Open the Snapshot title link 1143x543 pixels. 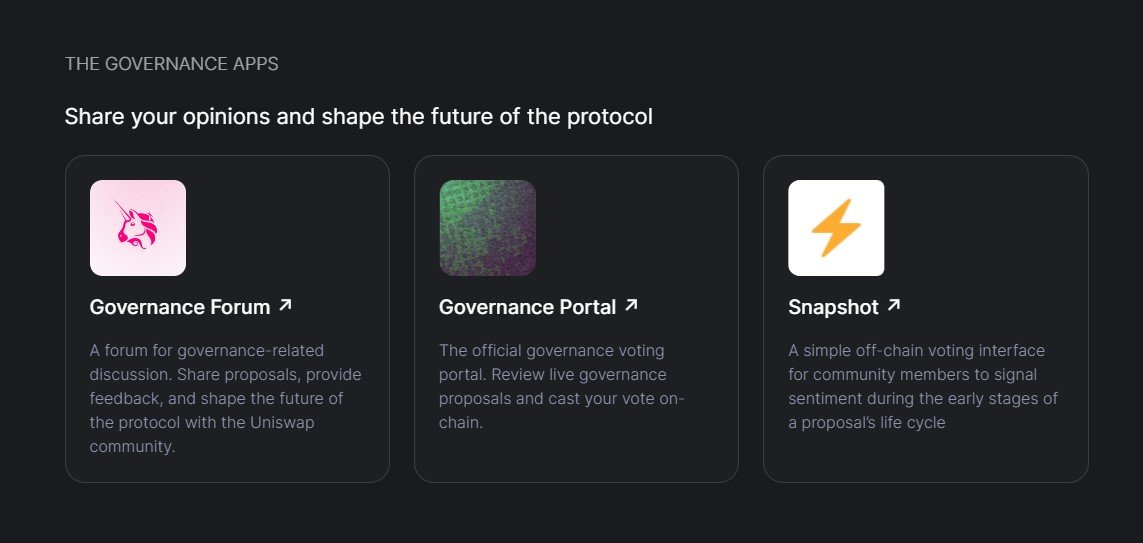(x=833, y=307)
